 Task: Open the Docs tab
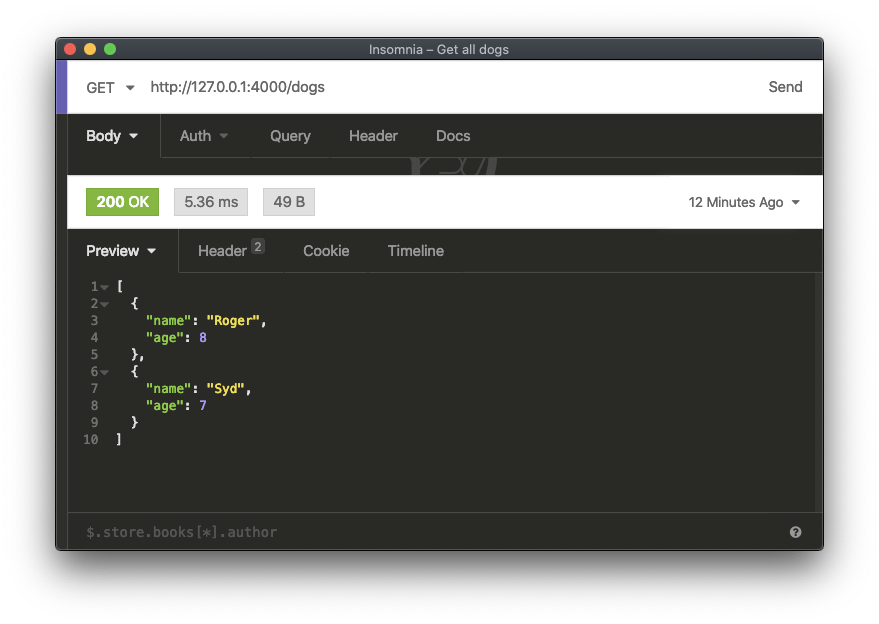(x=453, y=136)
